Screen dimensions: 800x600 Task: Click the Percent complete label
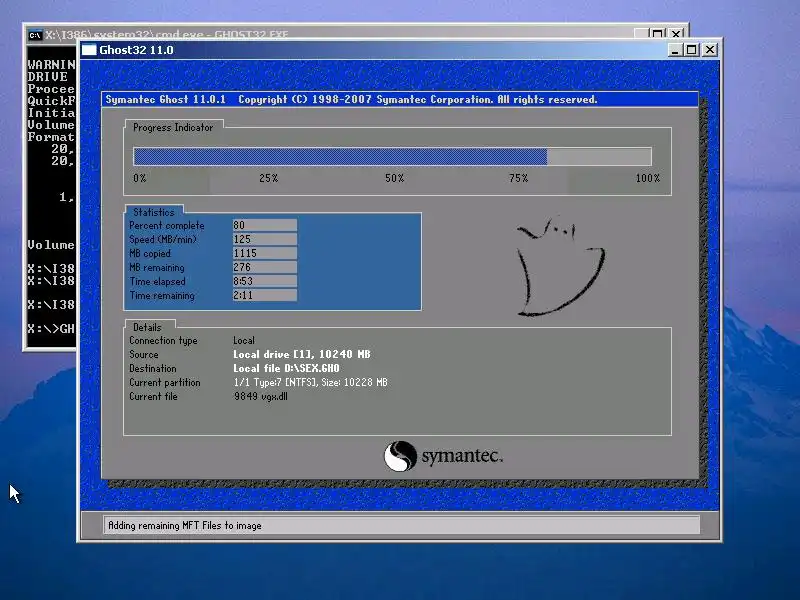(167, 226)
